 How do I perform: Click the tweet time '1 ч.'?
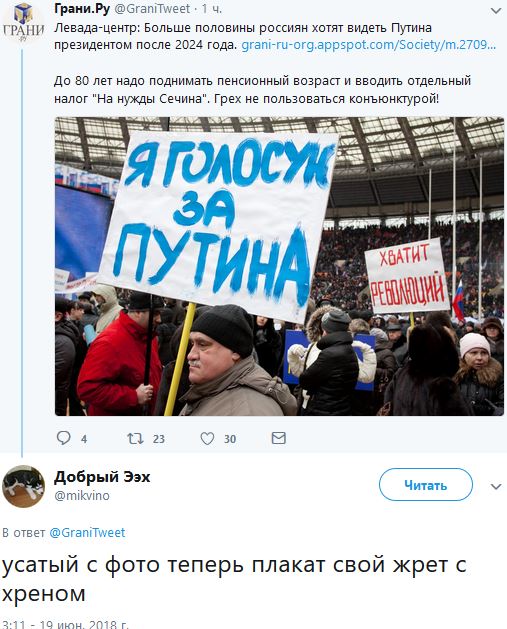point(211,9)
